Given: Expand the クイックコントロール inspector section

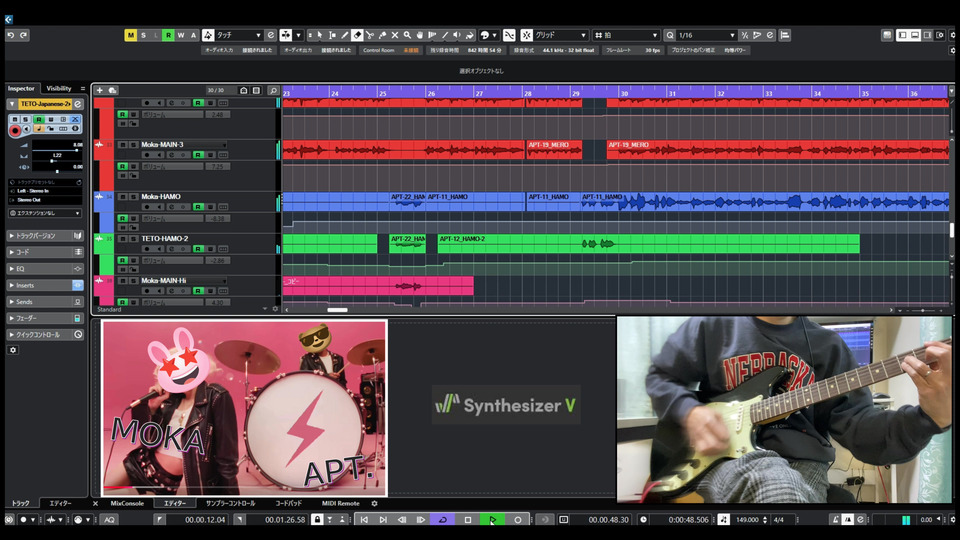Looking at the screenshot, I should [x=45, y=335].
